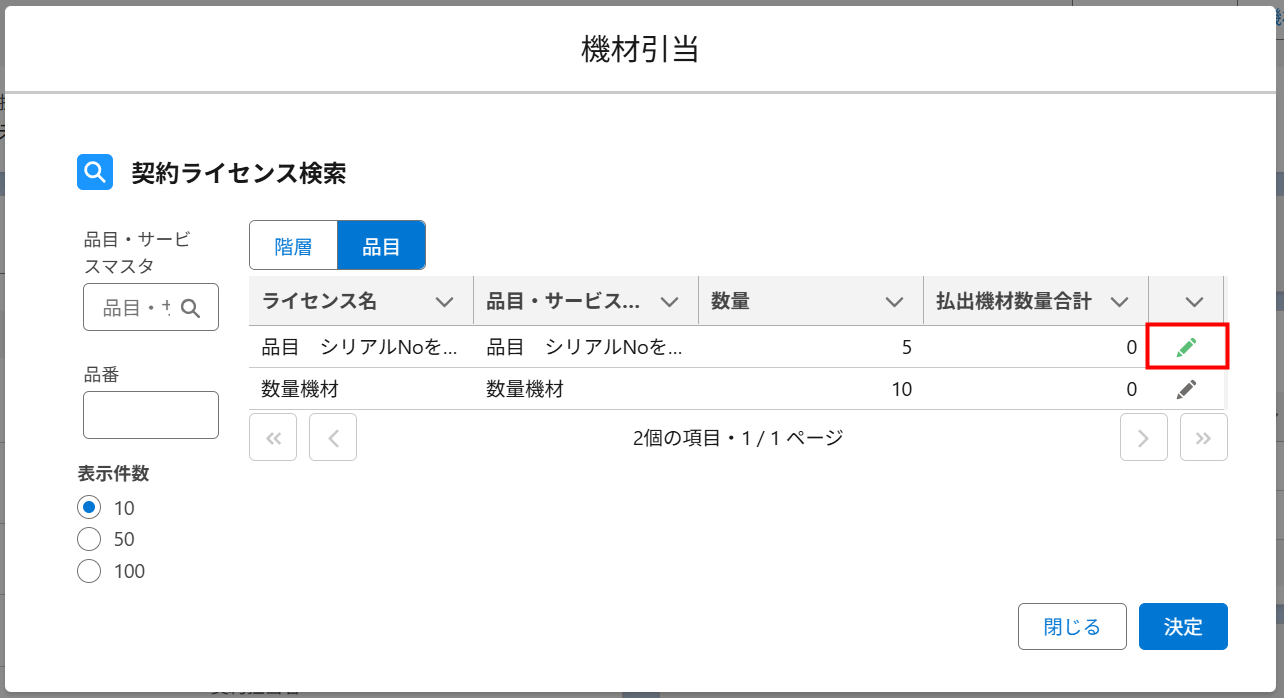Go to first page double-arrow button

coord(273,437)
